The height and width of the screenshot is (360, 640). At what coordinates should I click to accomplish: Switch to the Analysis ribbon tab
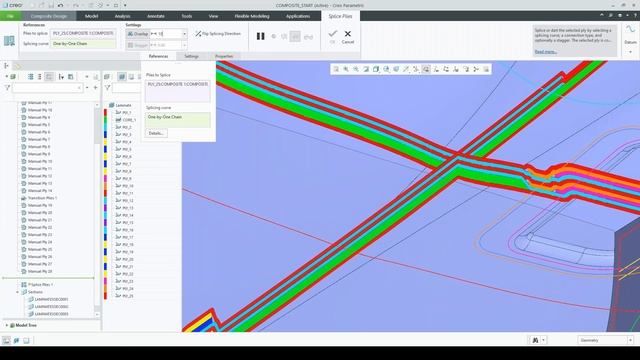[x=122, y=16]
